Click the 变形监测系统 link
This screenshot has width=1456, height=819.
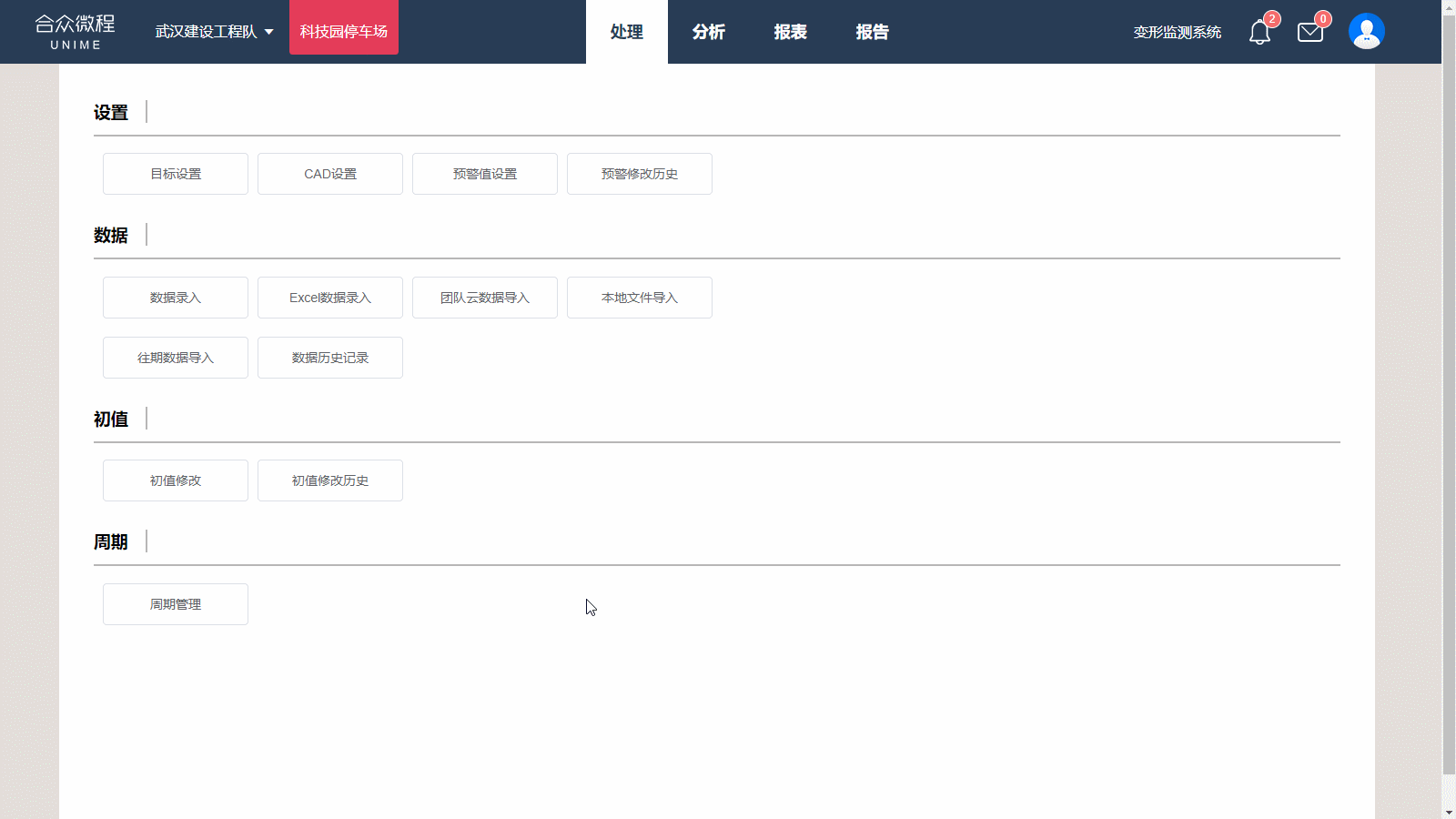[1177, 33]
